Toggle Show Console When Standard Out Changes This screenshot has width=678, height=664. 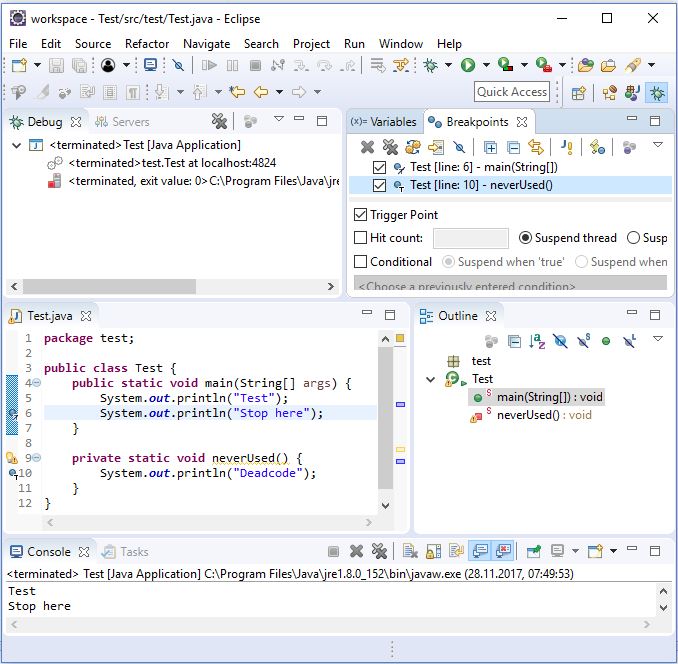coord(480,551)
